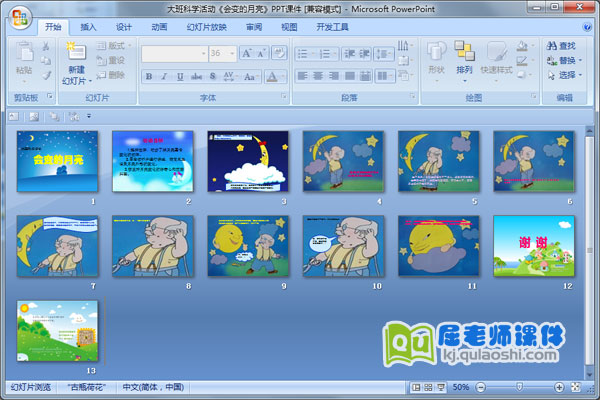600x400 pixels.
Task: Switch to the Slide Show tab
Action: (207, 27)
